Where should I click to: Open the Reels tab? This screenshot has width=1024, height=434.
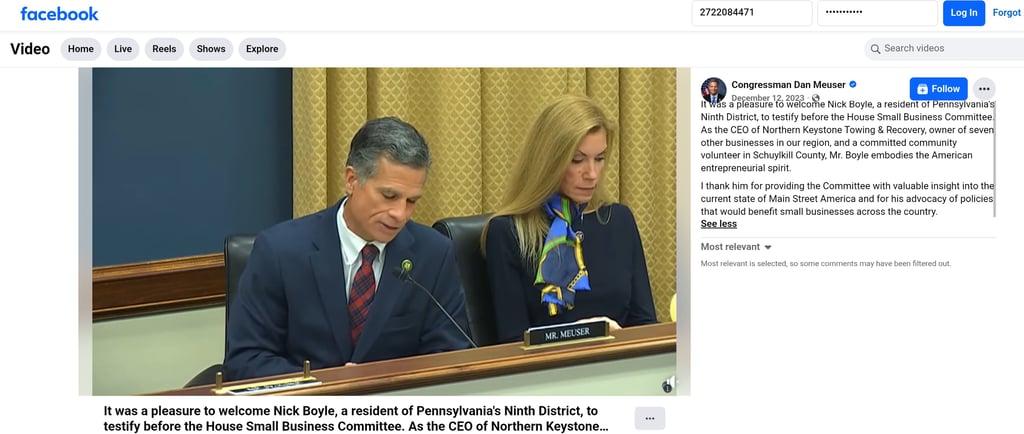pyautogui.click(x=164, y=49)
